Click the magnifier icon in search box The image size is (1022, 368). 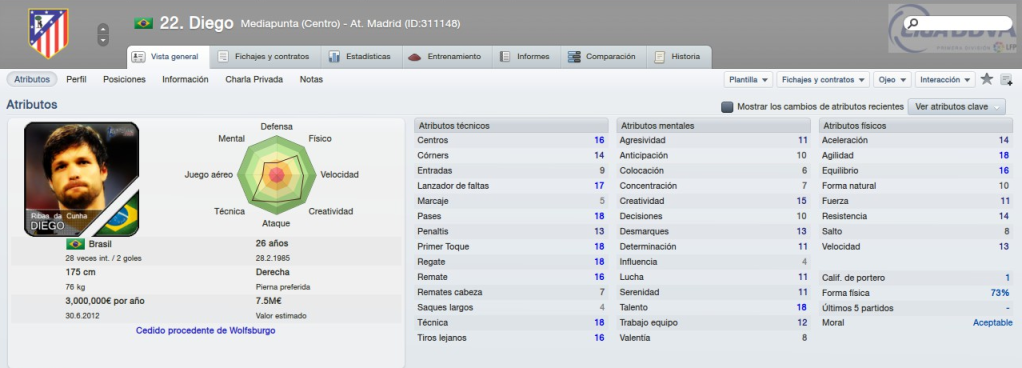pyautogui.click(x=913, y=24)
